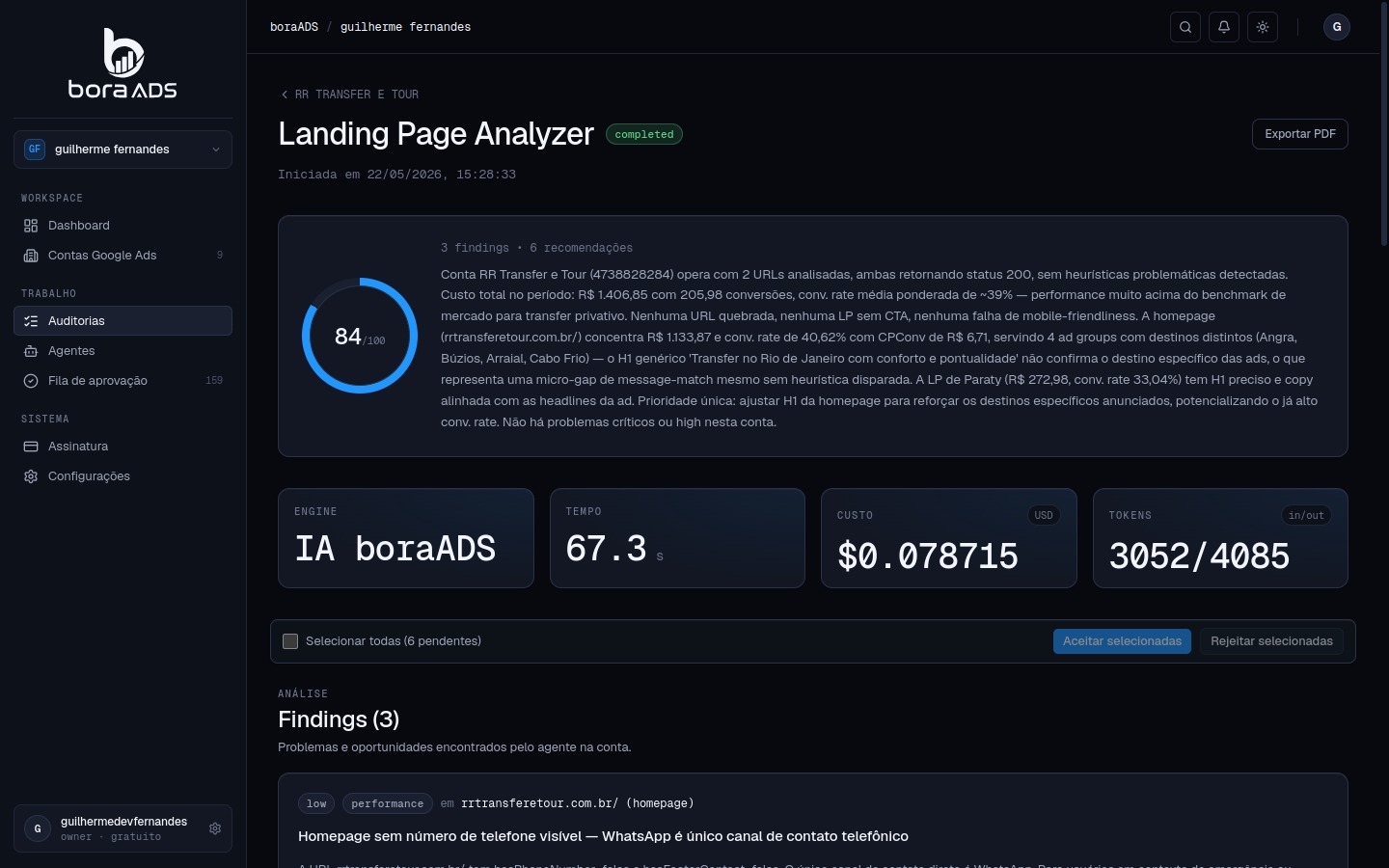Open Fila de aprovação menu item
Screen dimensions: 1389x868
point(123,381)
